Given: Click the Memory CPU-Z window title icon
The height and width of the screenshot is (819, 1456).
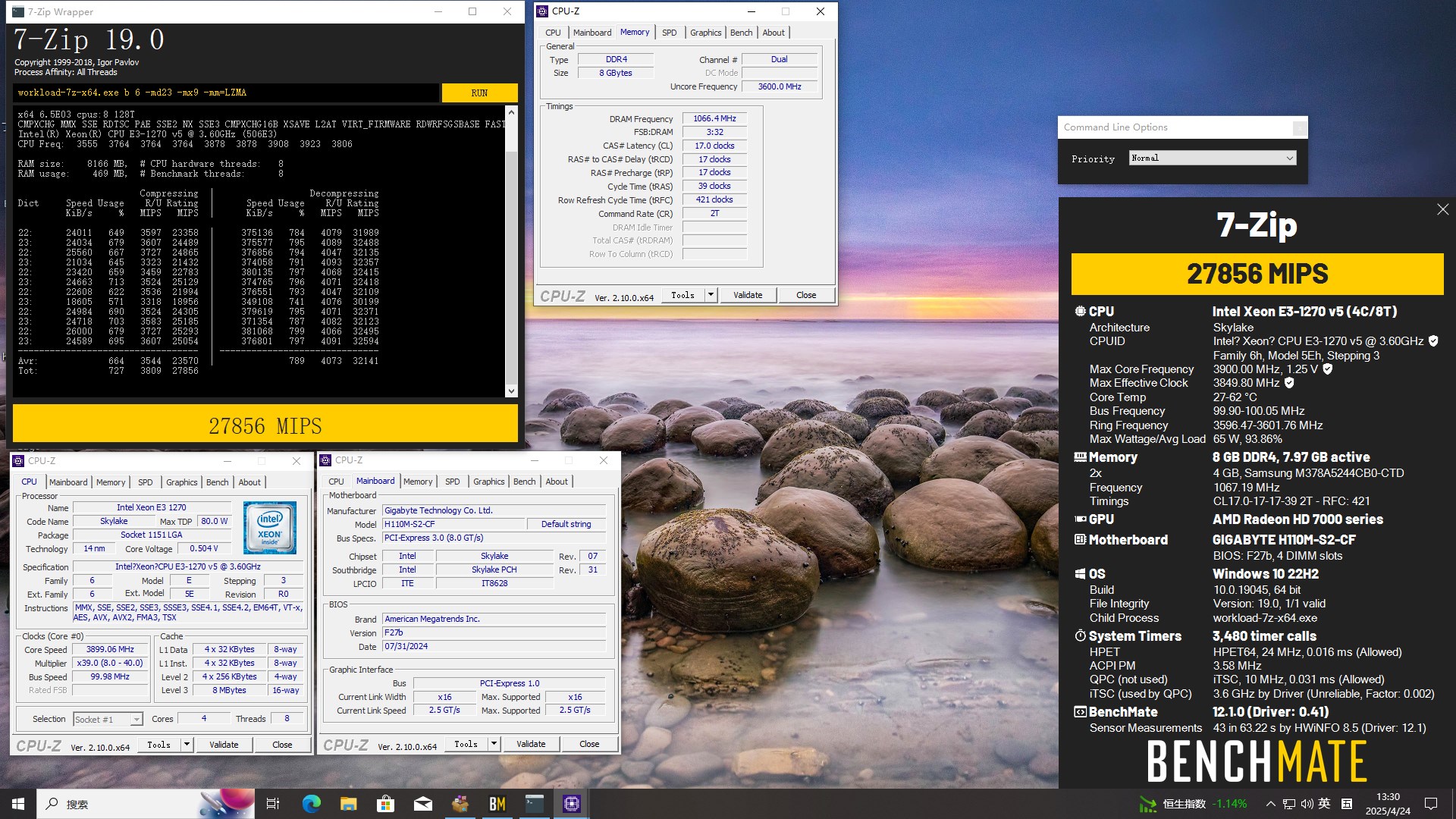Looking at the screenshot, I should 541,11.
